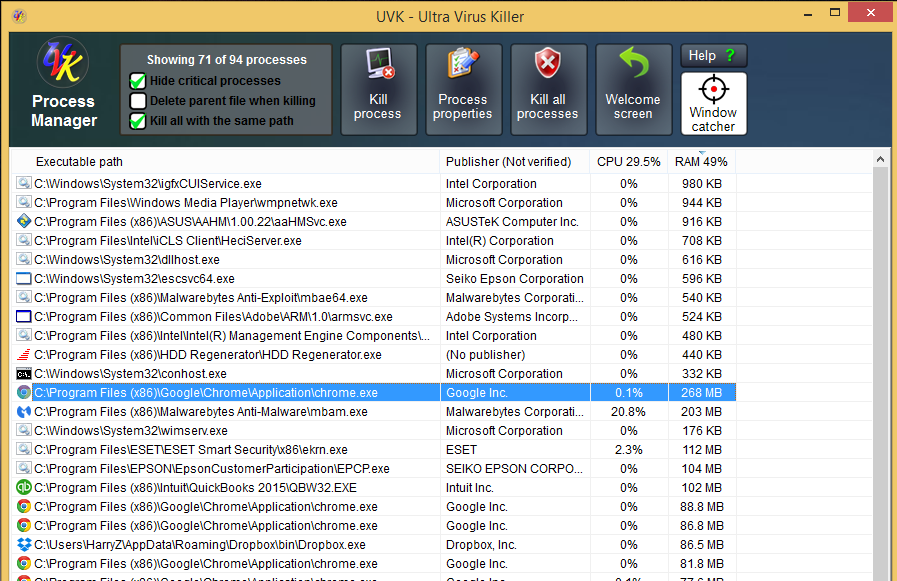Click the 20.8% CPU value
The height and width of the screenshot is (581, 897).
[628, 412]
